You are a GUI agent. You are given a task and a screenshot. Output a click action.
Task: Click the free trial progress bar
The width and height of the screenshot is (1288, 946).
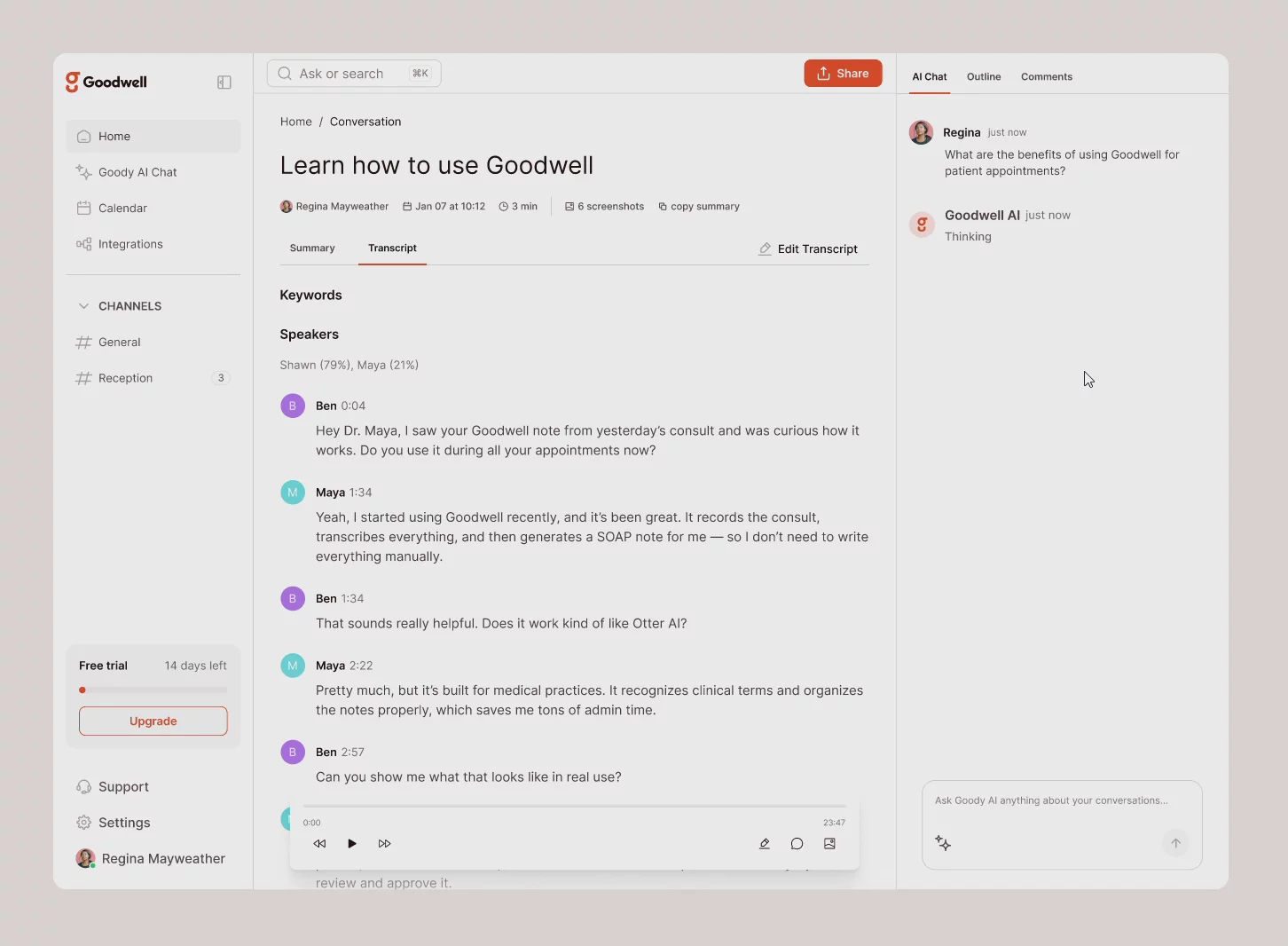(153, 690)
